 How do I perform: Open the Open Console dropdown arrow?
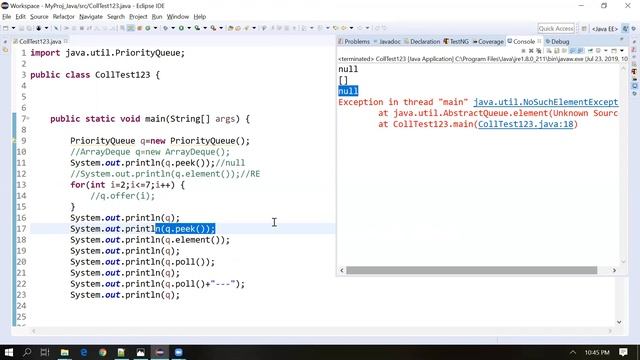click(622, 51)
